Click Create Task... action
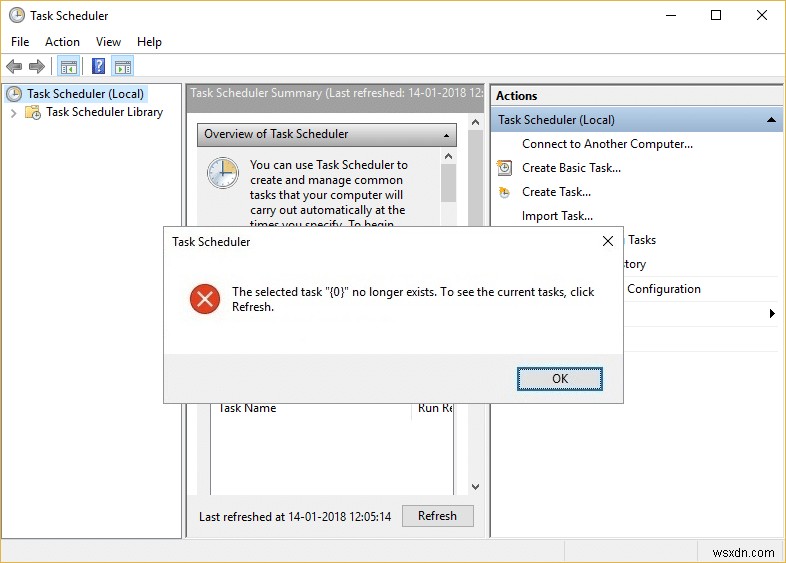The height and width of the screenshot is (563, 786). pos(556,192)
